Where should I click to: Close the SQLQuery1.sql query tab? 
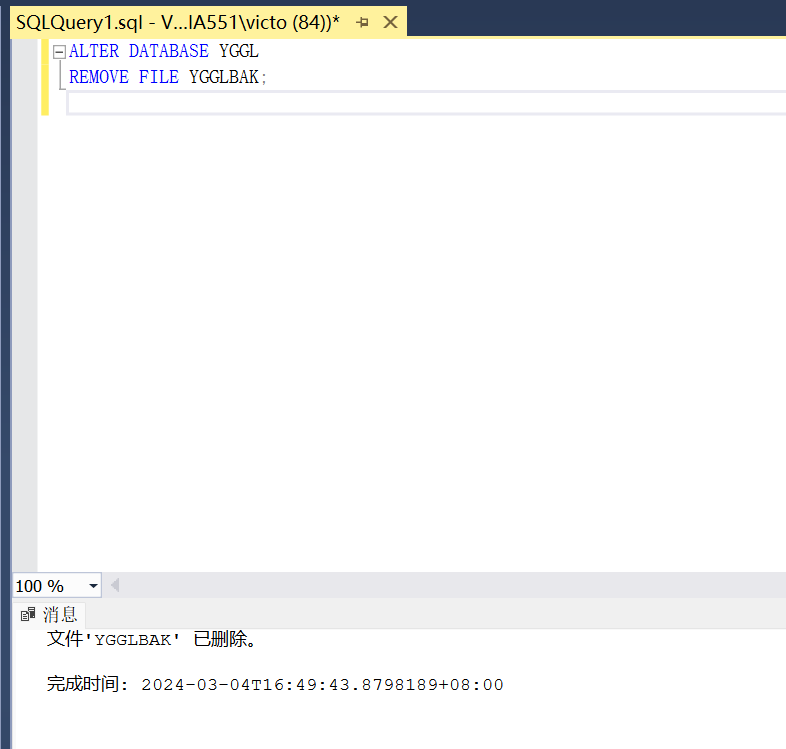390,22
